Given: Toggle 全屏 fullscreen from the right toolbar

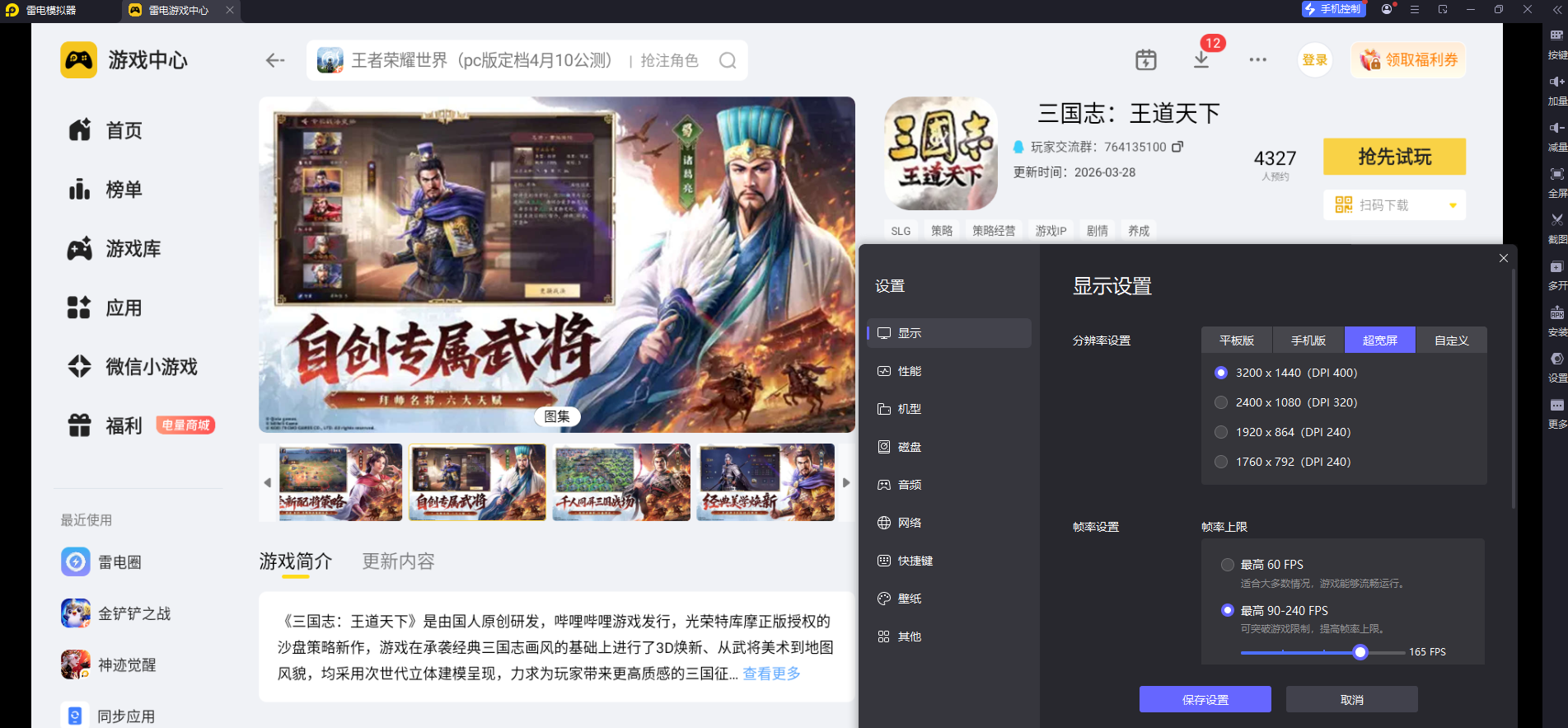Looking at the screenshot, I should pyautogui.click(x=1556, y=182).
